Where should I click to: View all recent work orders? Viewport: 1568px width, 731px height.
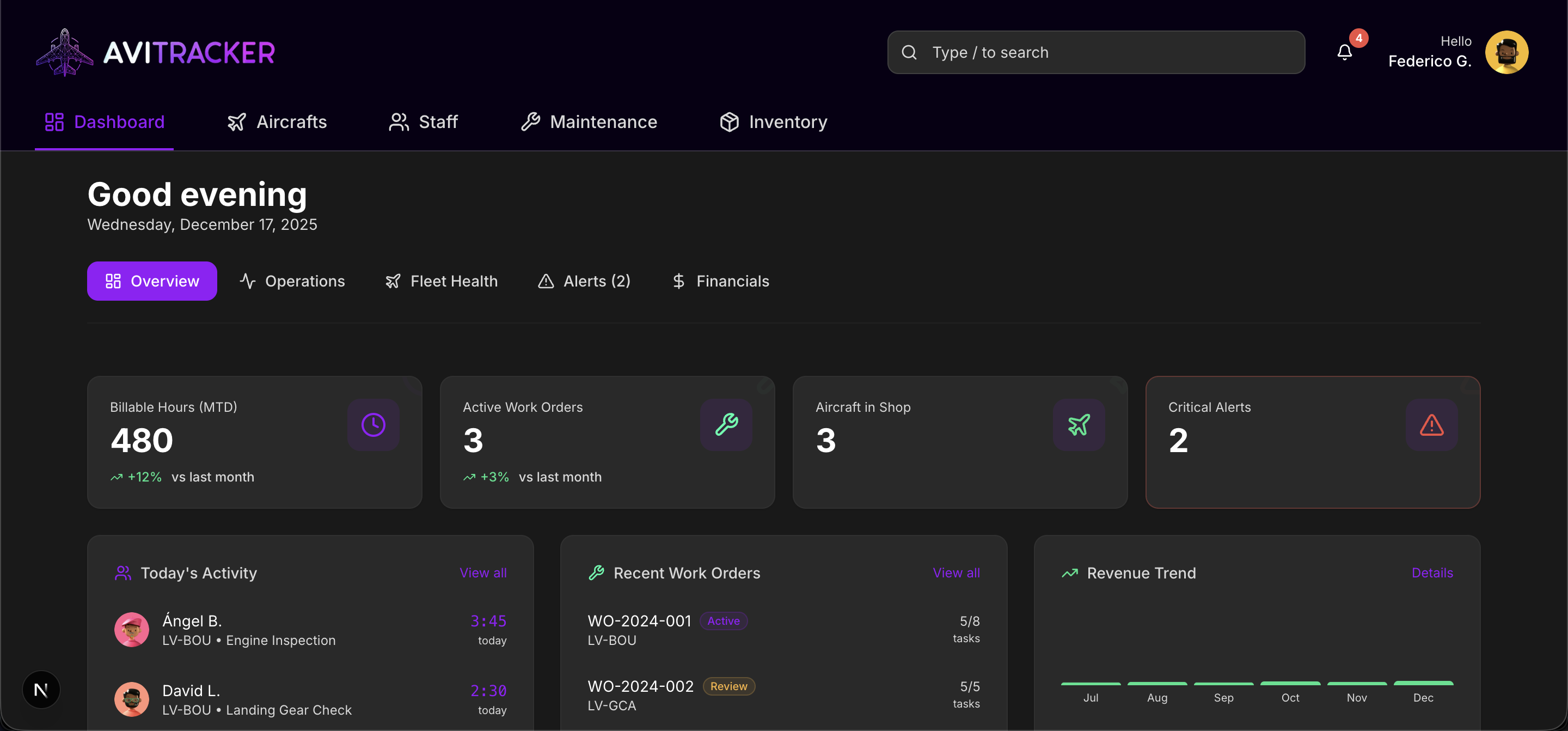[x=955, y=572]
